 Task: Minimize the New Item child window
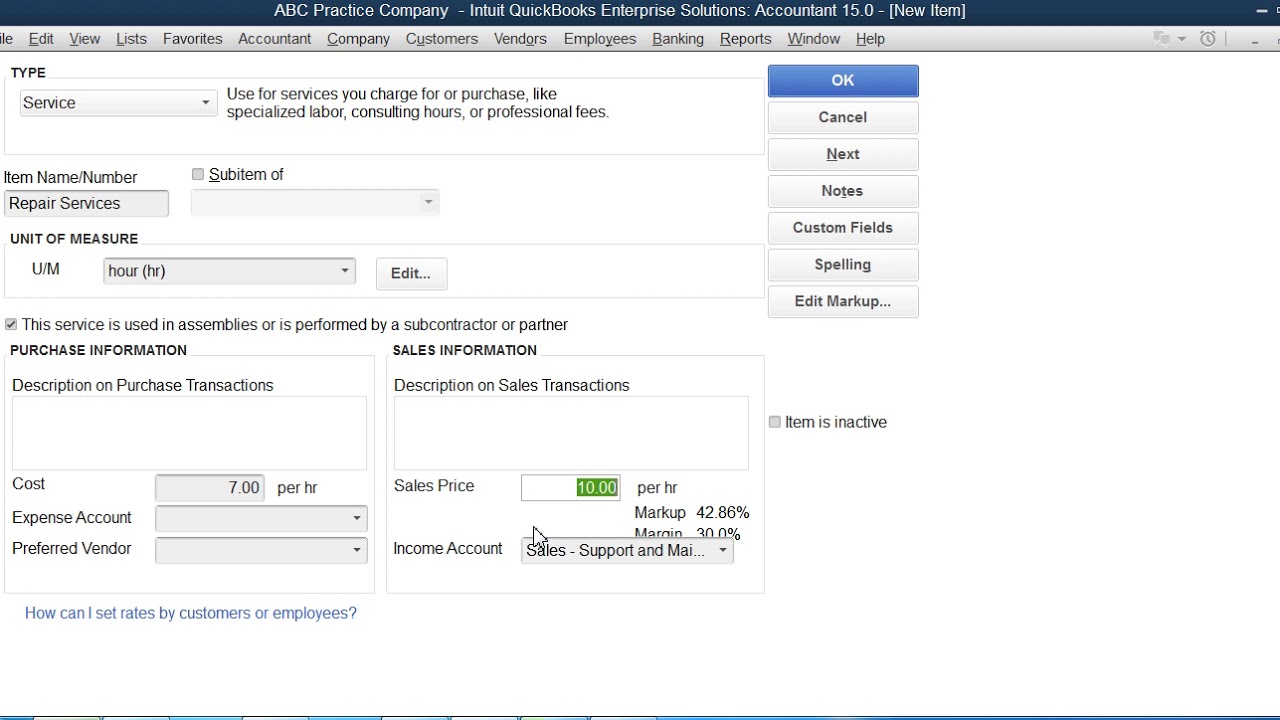coord(1254,40)
